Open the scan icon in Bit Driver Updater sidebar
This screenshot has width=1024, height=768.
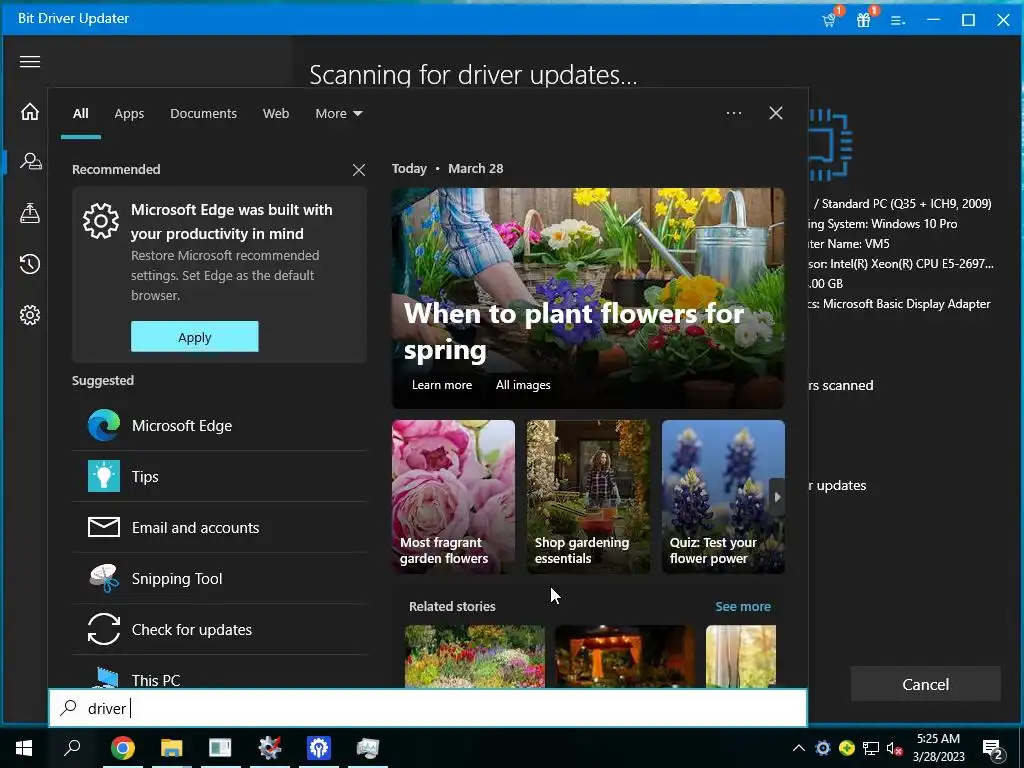(30, 161)
